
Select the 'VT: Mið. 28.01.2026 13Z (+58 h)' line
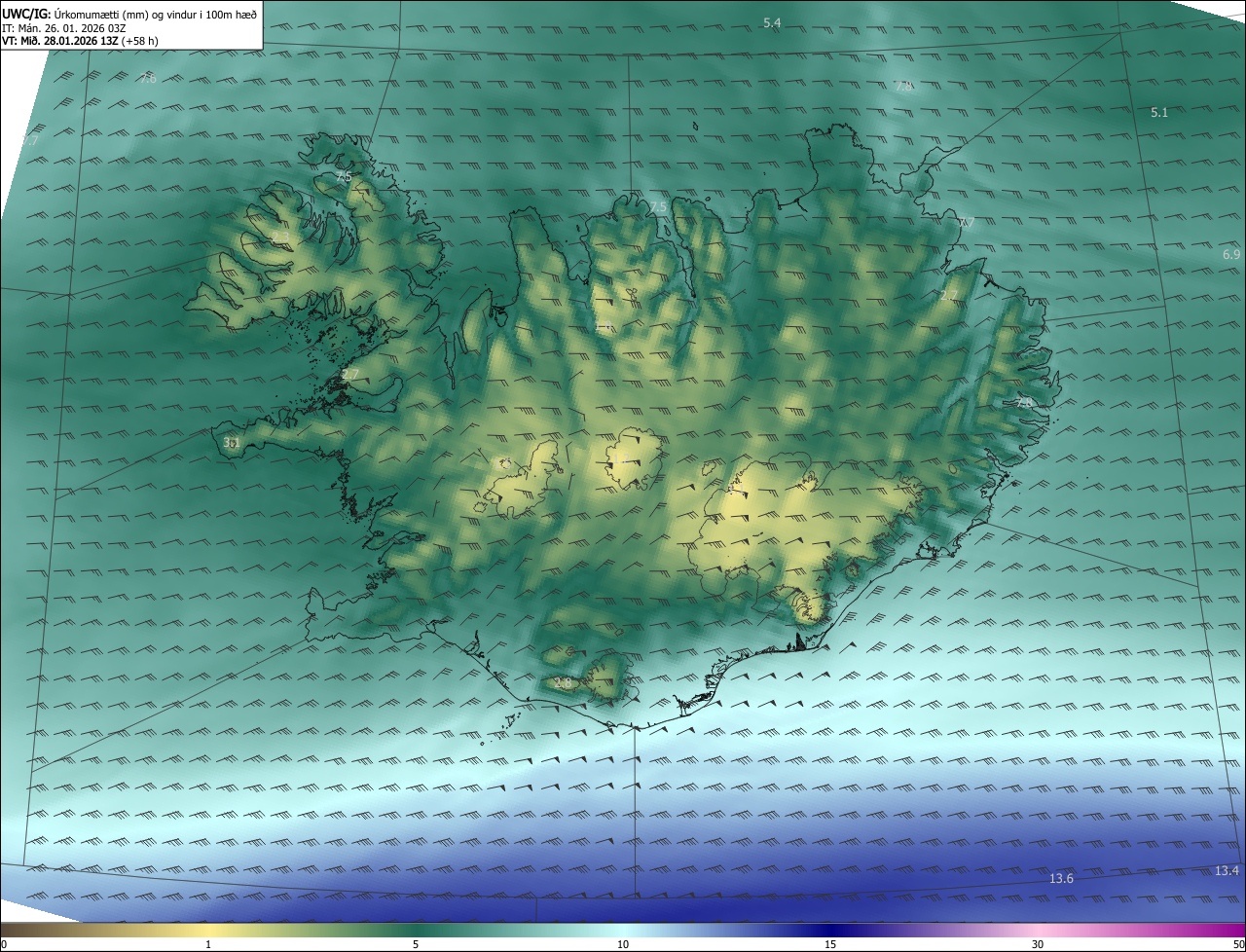(80, 41)
